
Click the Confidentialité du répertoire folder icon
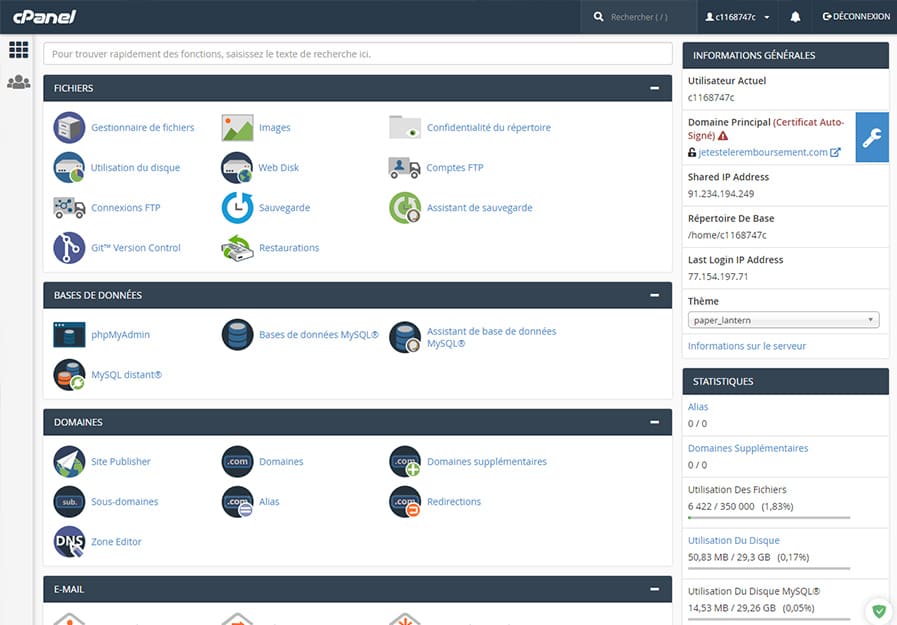(x=405, y=128)
